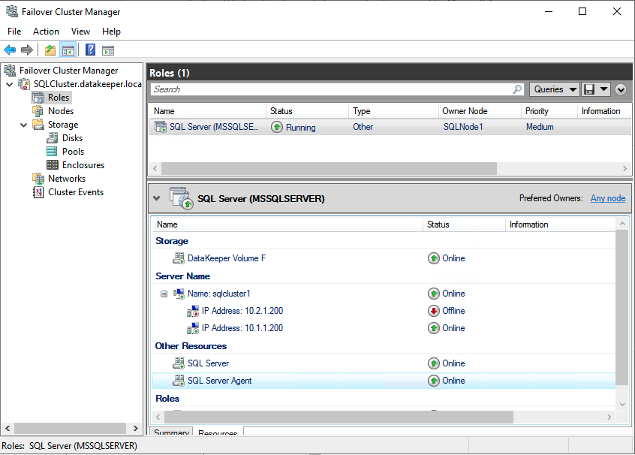Click the Owner Node cell SQLNode1
Screen dimensions: 635x455
pos(463,127)
